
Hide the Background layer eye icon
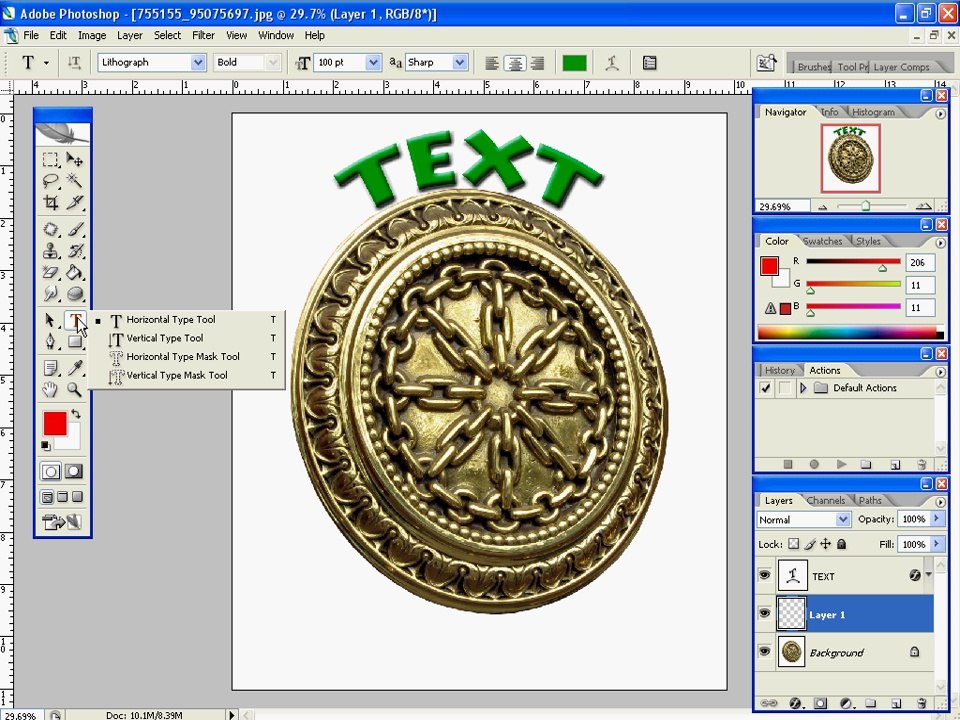pyautogui.click(x=765, y=651)
